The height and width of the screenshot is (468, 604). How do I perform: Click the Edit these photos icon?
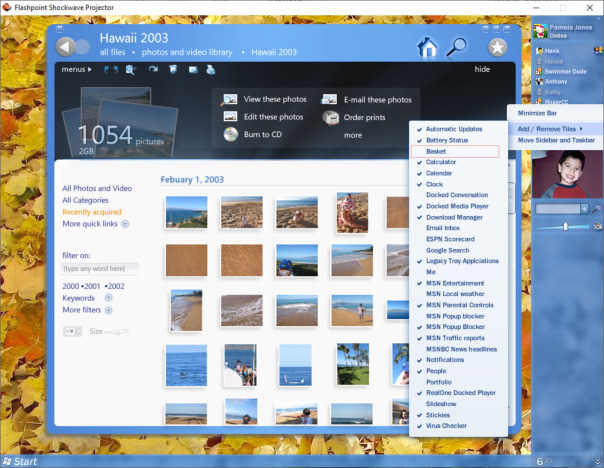230,116
